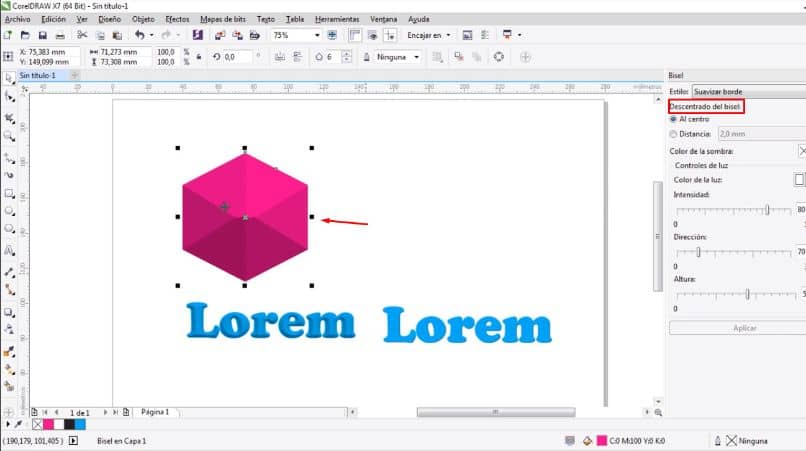806x451 pixels.
Task: Switch to the Página 1 tab
Action: tap(155, 412)
